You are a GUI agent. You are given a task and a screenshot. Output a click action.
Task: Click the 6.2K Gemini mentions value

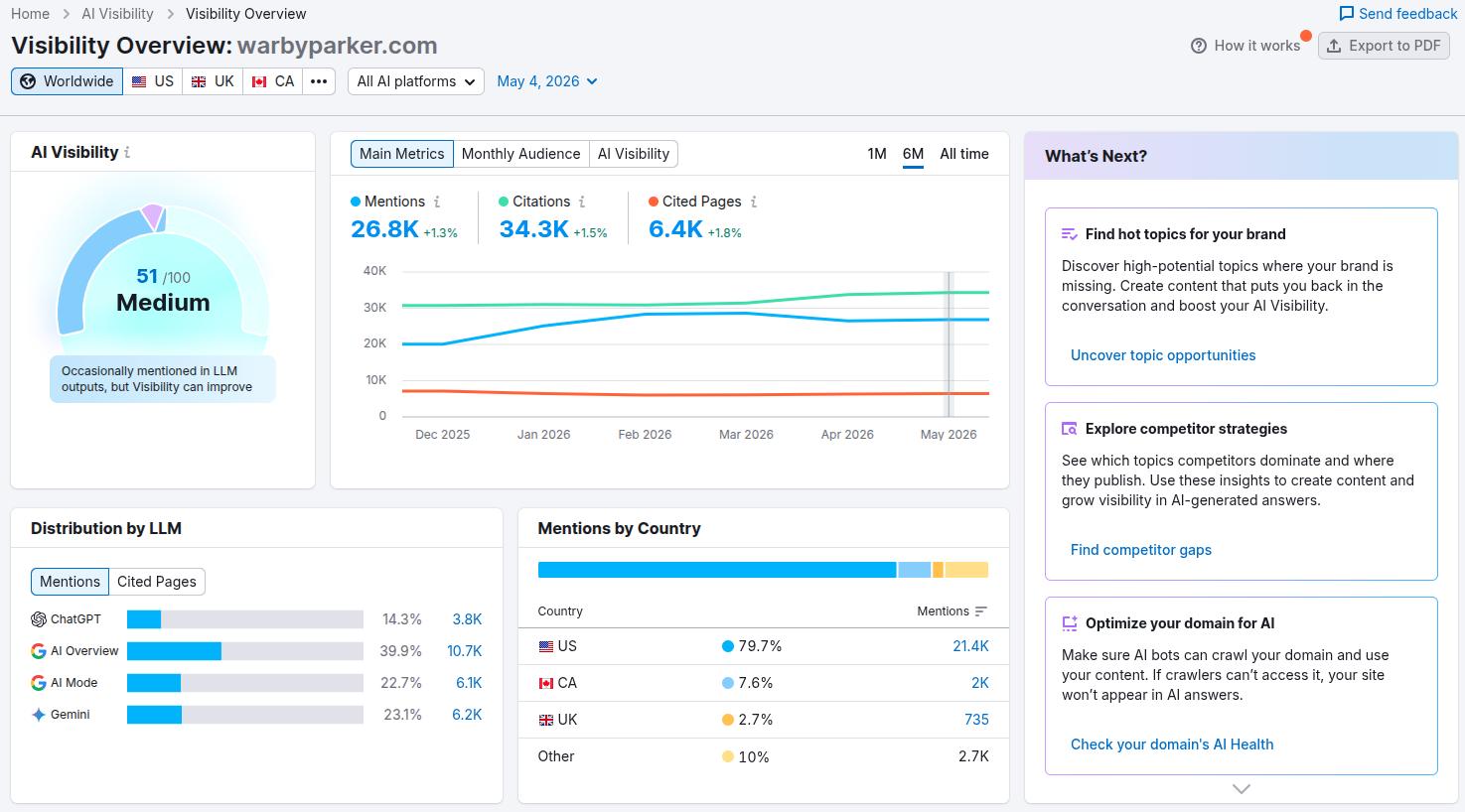pyautogui.click(x=467, y=715)
